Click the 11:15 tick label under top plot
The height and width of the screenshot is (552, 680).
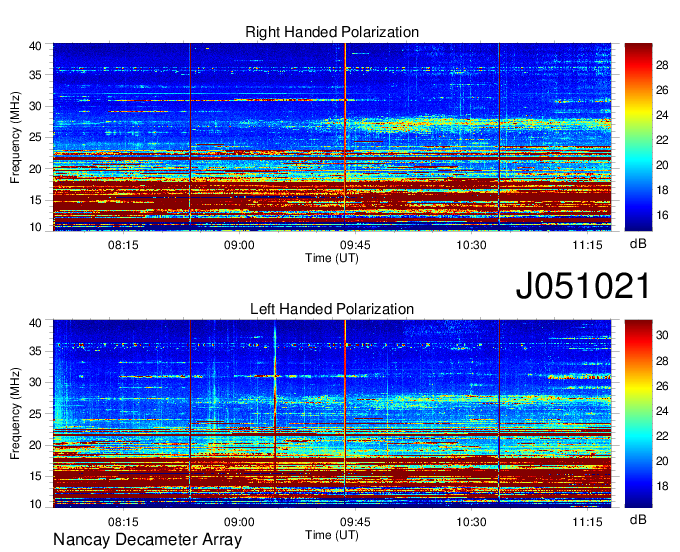(587, 245)
